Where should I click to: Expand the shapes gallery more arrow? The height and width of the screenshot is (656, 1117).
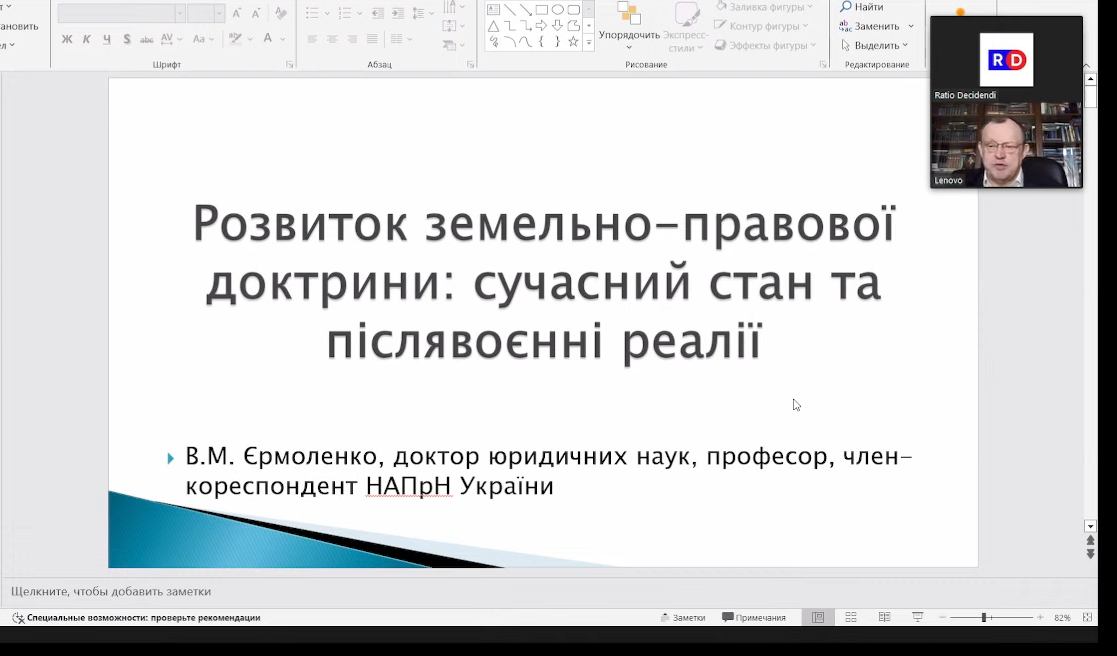(x=589, y=43)
